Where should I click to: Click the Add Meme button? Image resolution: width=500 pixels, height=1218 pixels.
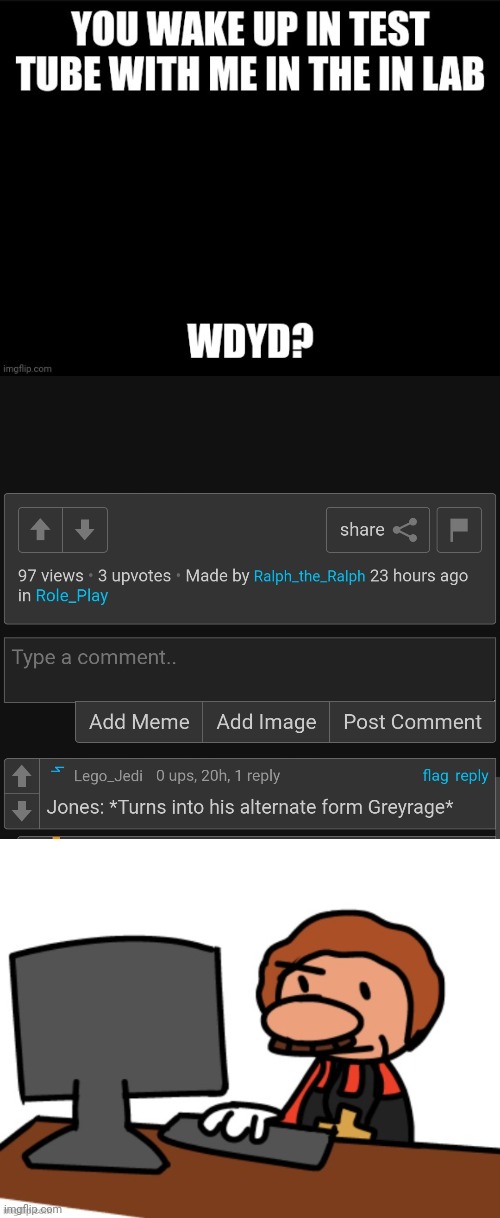[x=139, y=722]
